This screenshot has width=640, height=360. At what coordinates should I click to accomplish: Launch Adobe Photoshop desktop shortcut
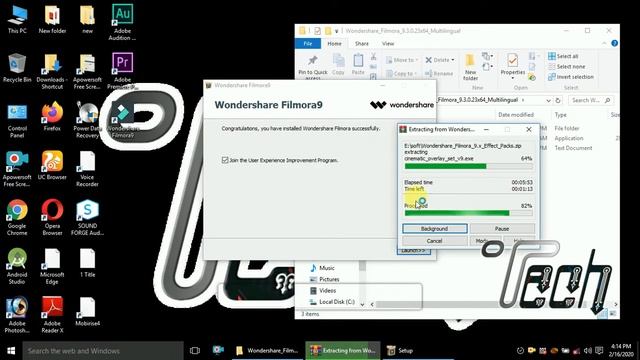pos(17,315)
